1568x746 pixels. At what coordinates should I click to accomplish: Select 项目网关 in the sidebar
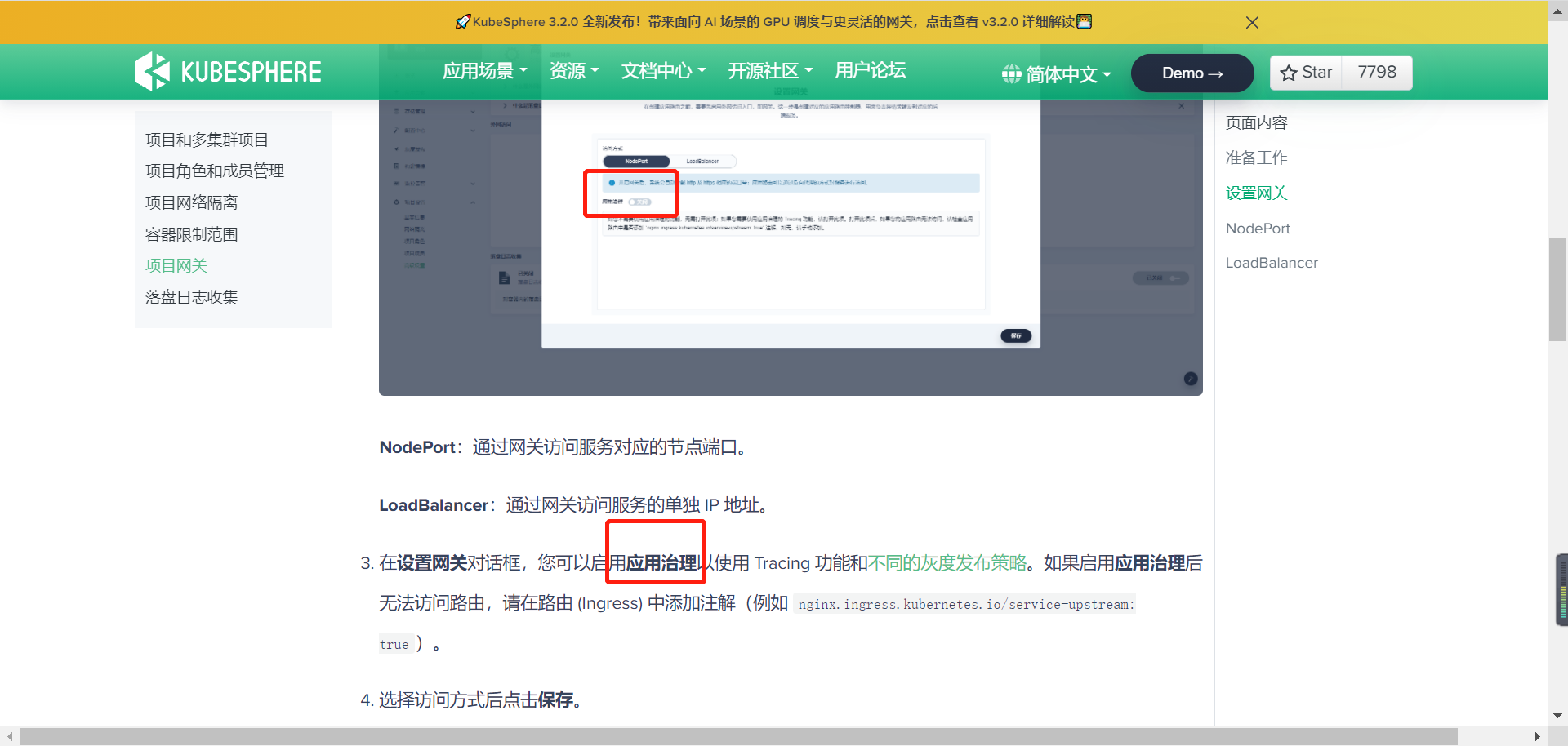point(176,265)
